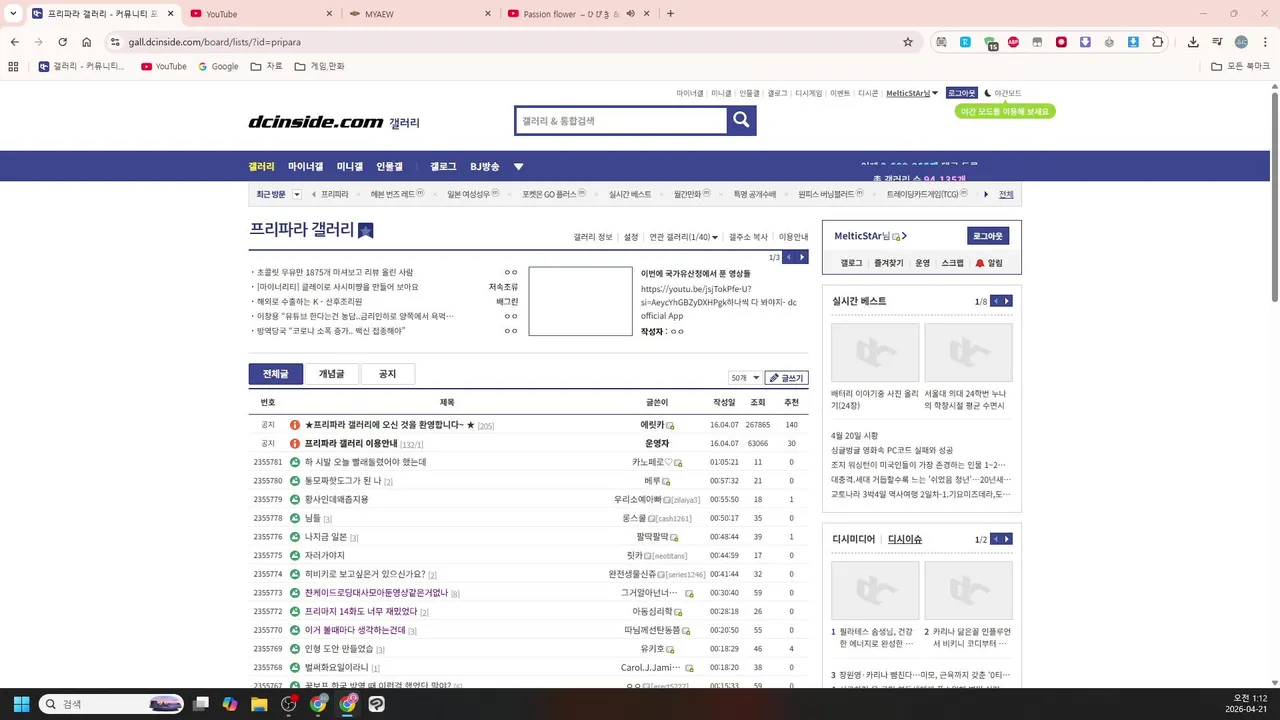Open the Chrome extensions puzzle icon
Viewport: 1280px width, 720px height.
[1158, 42]
